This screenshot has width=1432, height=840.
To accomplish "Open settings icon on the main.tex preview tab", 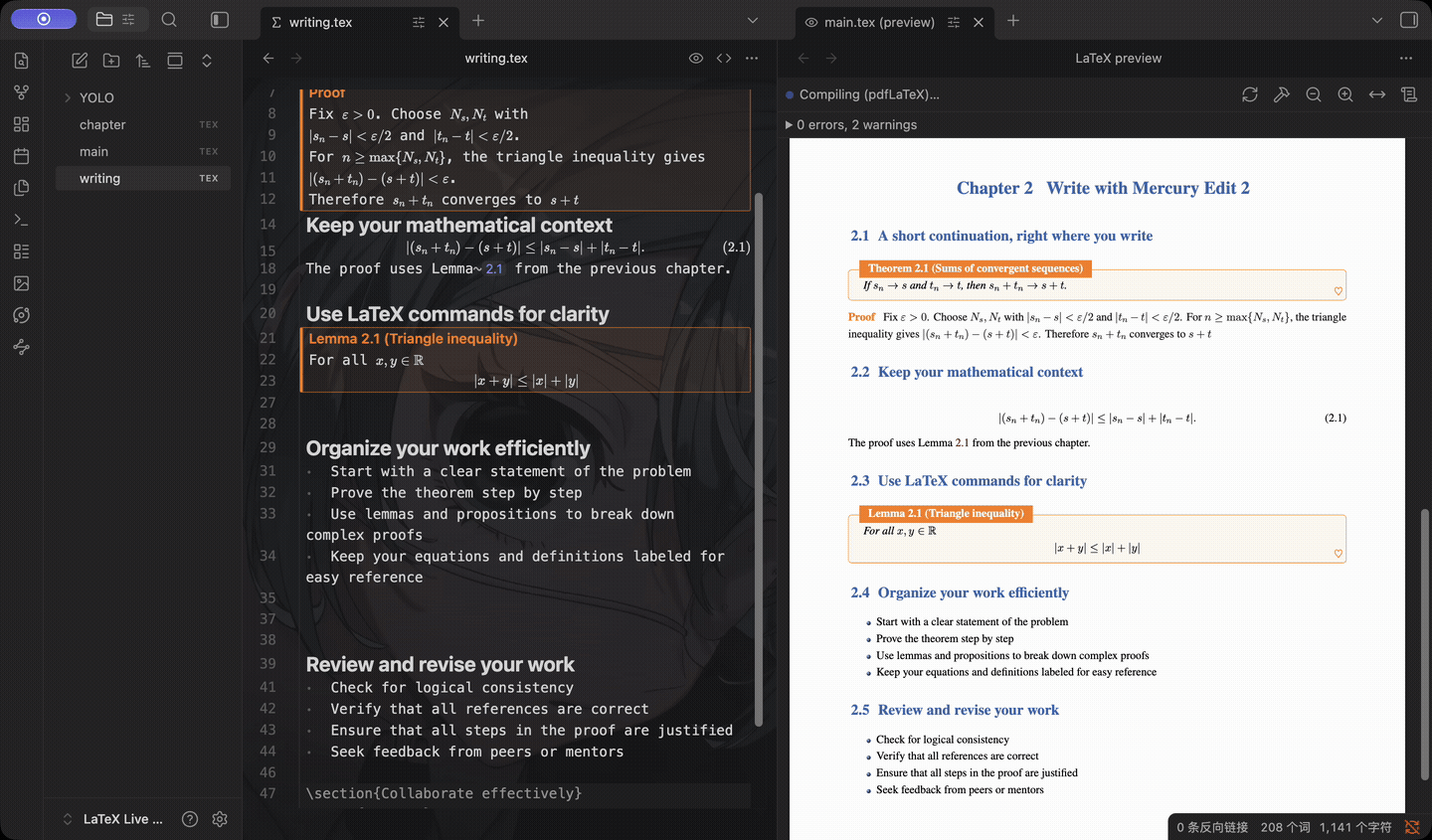I will pyautogui.click(x=954, y=22).
